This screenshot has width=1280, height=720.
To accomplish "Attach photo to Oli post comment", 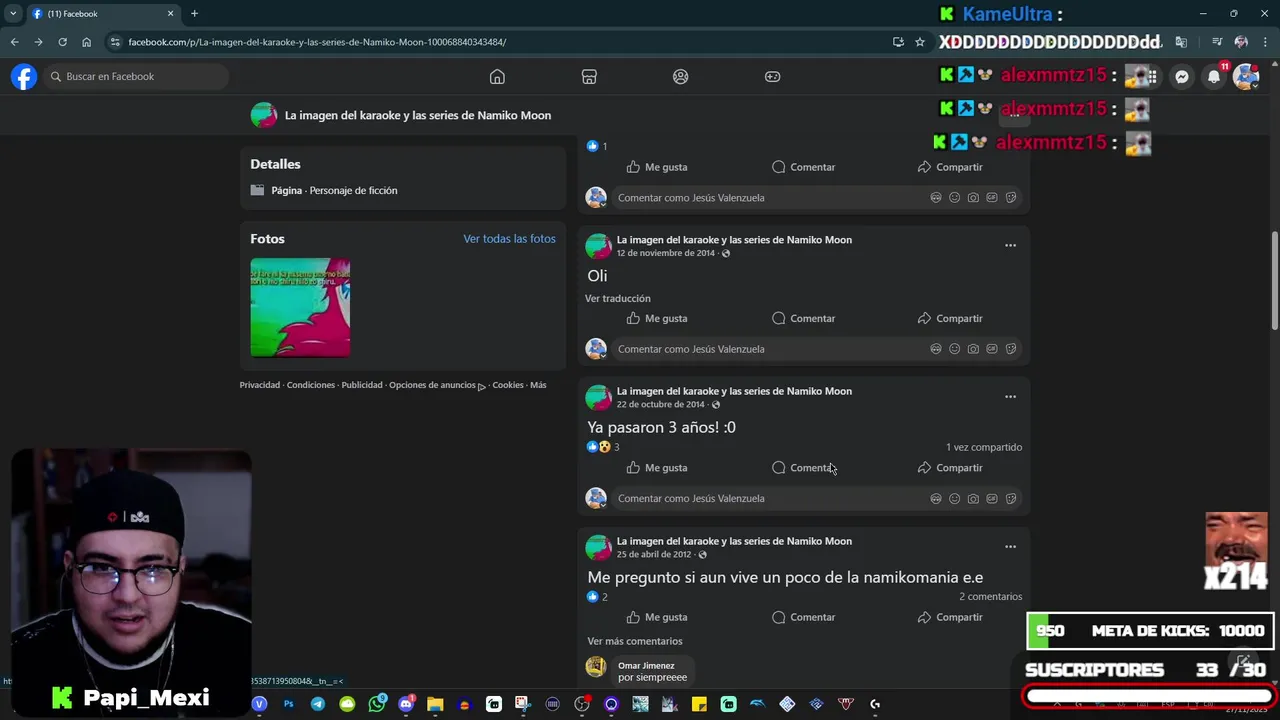I will coord(973,349).
